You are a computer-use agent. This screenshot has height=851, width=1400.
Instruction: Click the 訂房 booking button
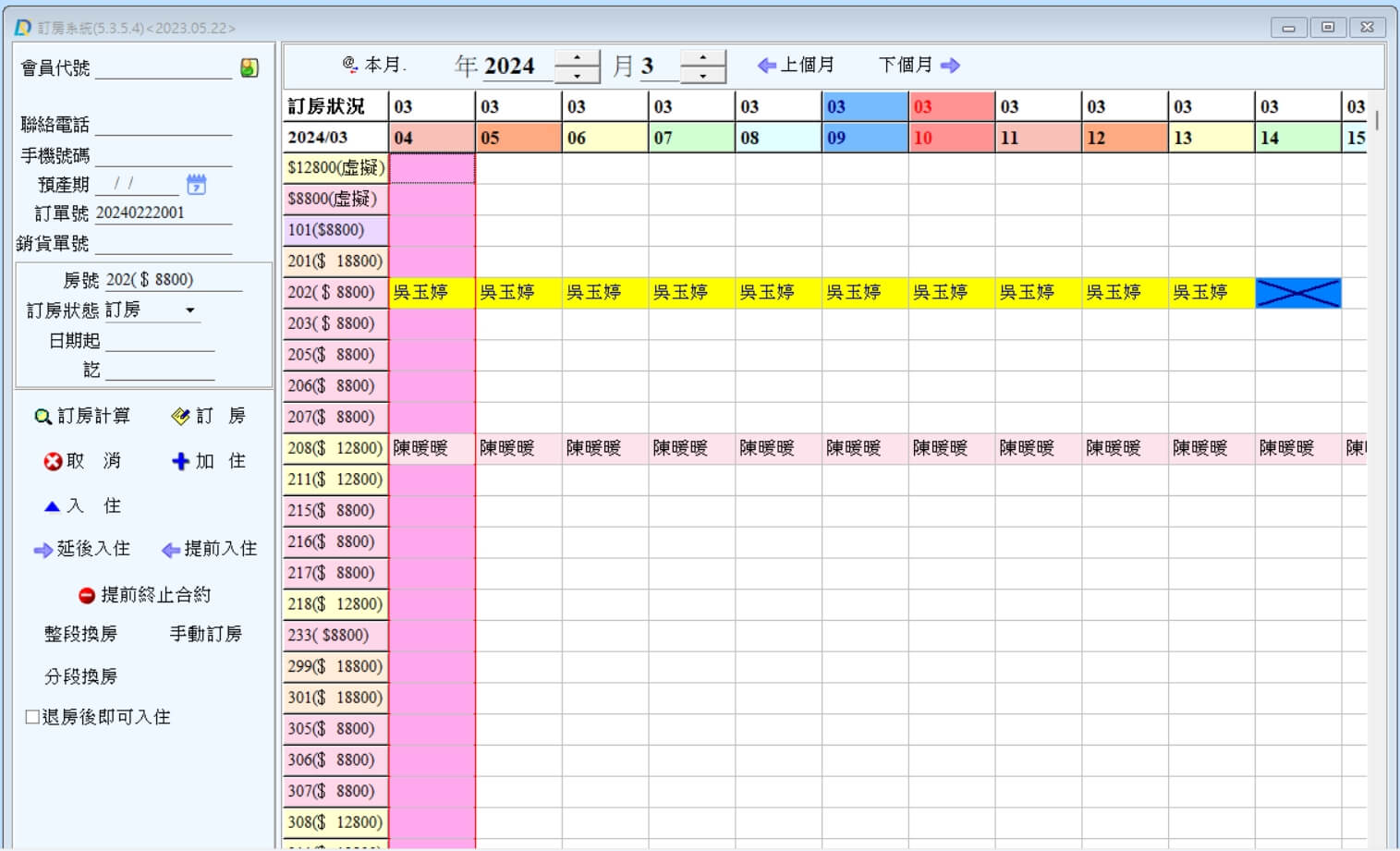[x=208, y=416]
